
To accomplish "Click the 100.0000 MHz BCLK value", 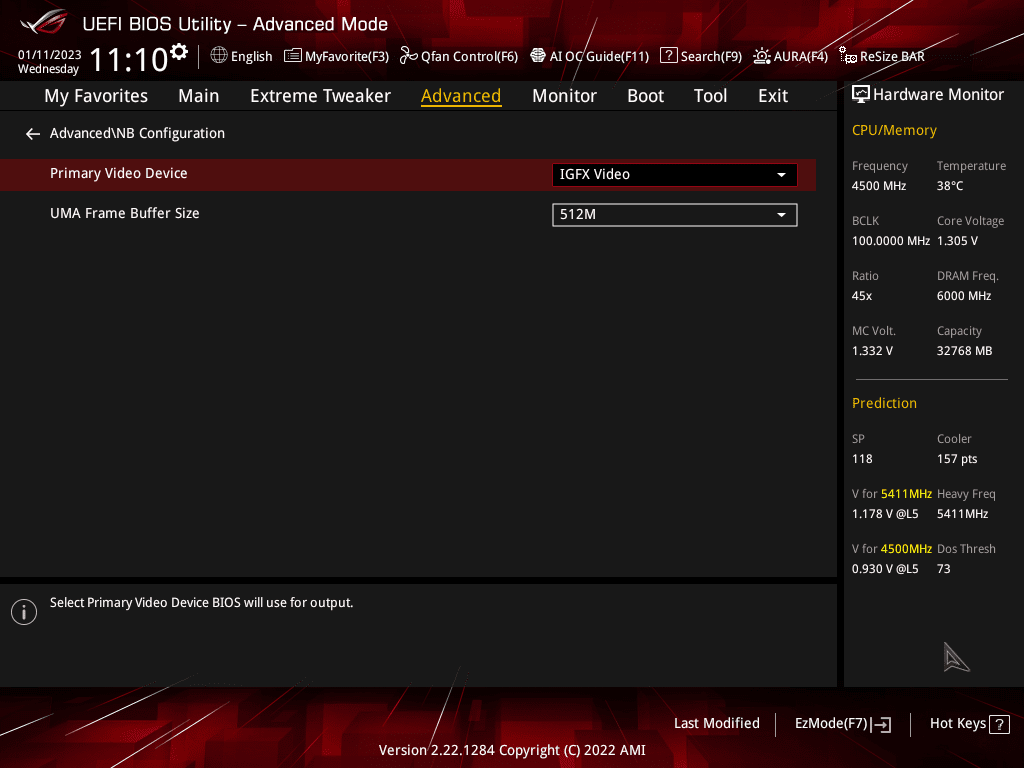I will tap(891, 241).
